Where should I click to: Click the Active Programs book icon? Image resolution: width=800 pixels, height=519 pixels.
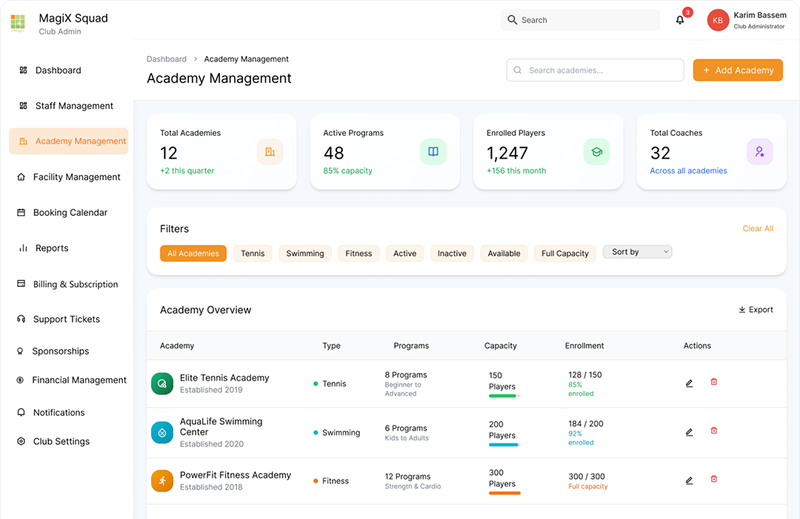[x=433, y=152]
